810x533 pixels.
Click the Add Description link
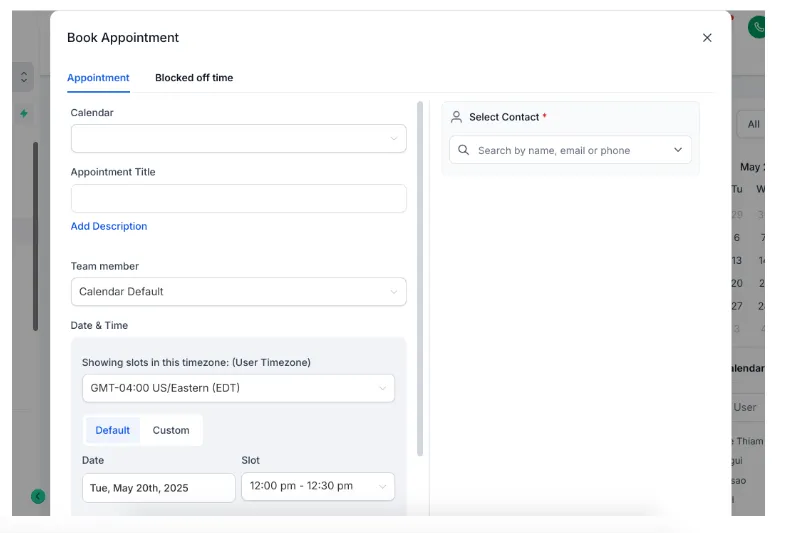[109, 226]
